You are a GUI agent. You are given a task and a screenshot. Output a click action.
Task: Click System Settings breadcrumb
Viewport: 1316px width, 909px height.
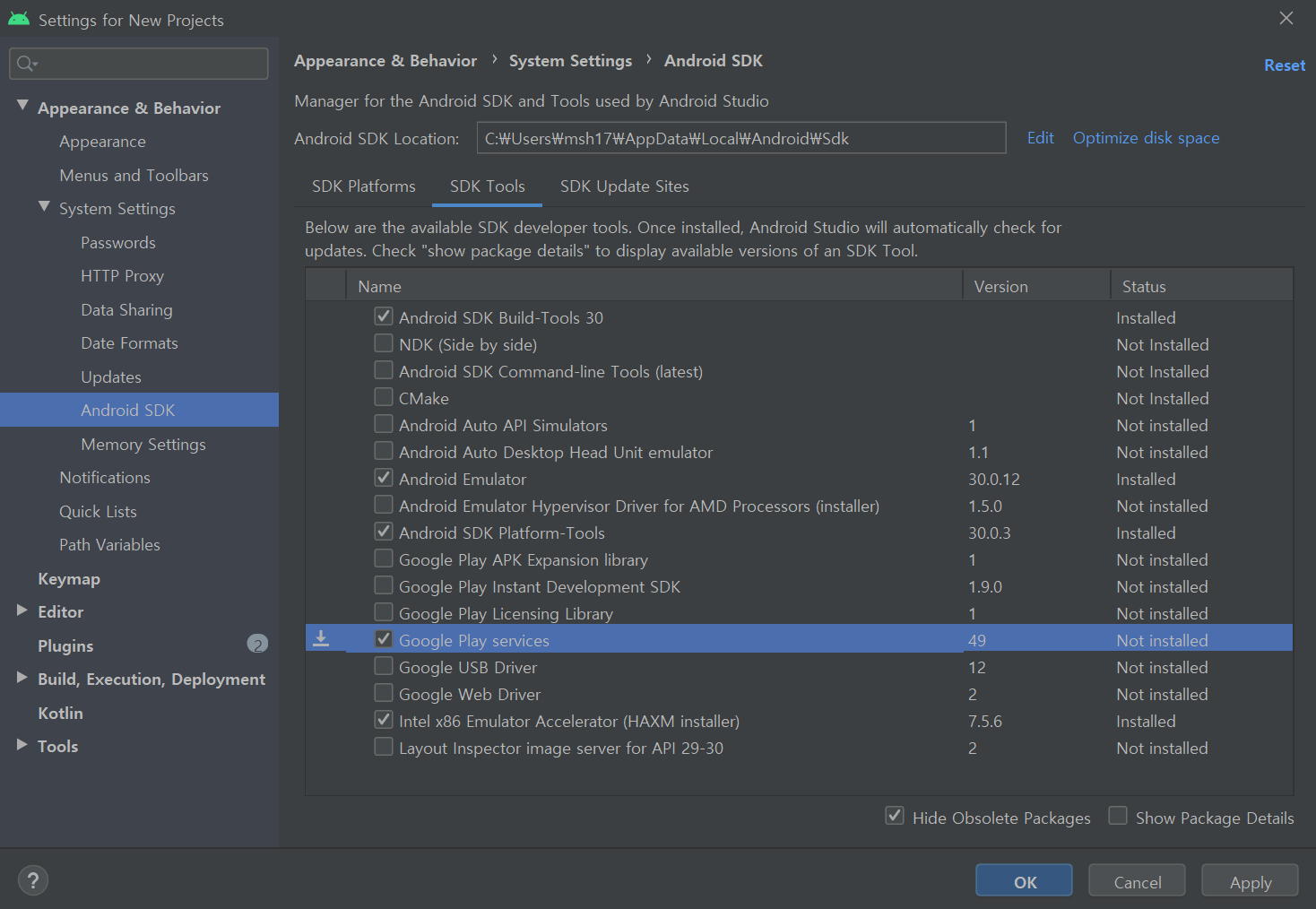pyautogui.click(x=570, y=61)
